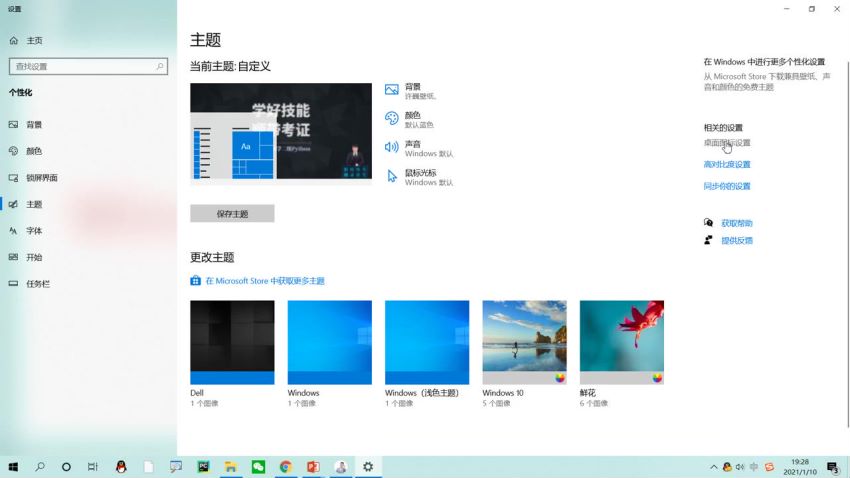The width and height of the screenshot is (850, 478).
Task: Click the 保存主题 button
Action: [x=232, y=214]
